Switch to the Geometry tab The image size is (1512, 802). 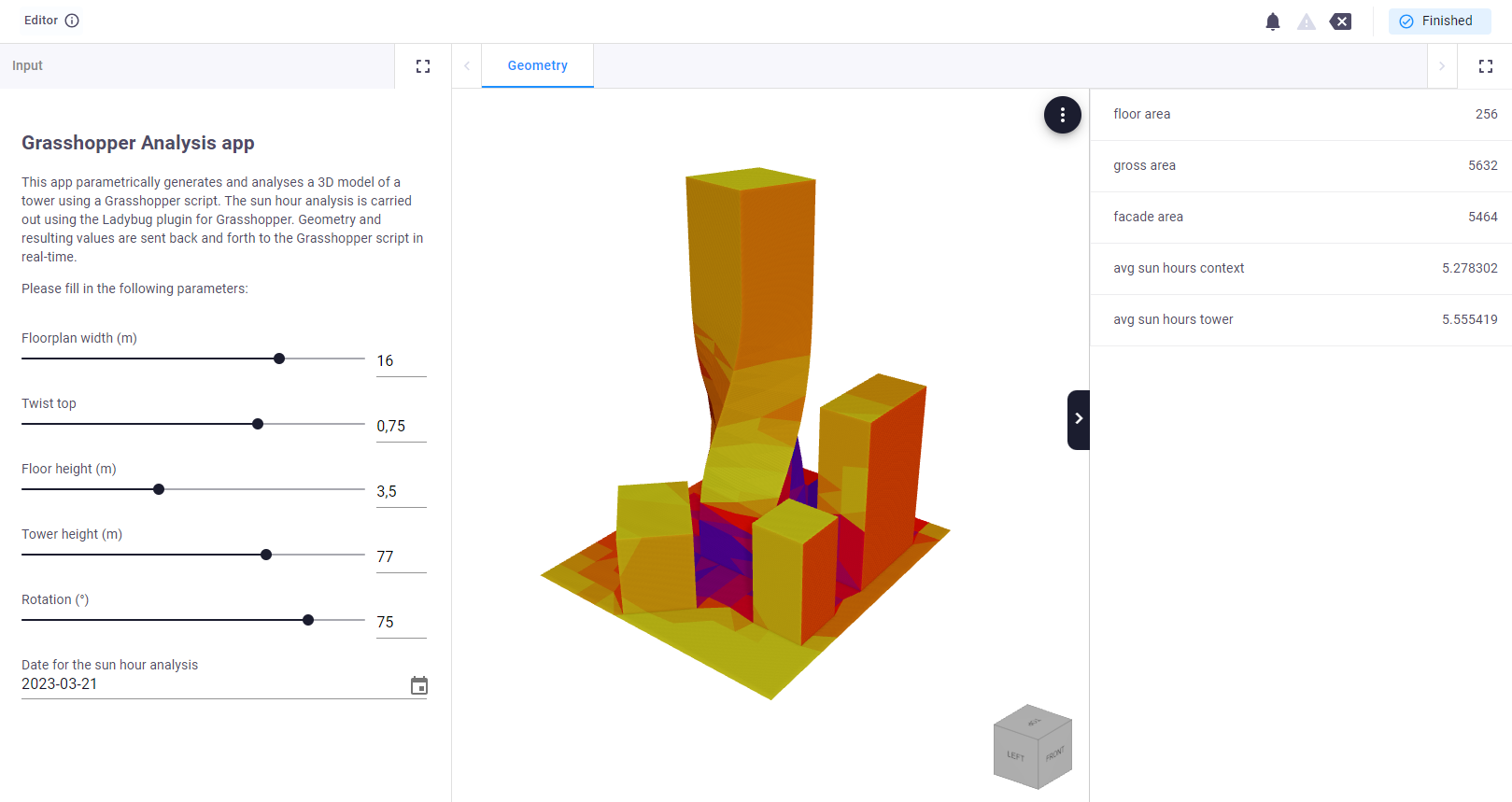click(538, 66)
